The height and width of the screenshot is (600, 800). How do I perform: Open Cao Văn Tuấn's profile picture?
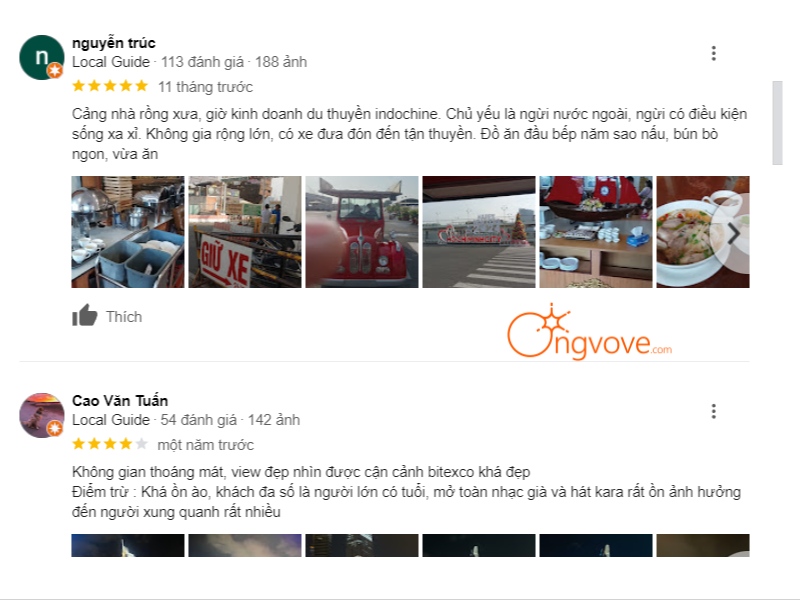pyautogui.click(x=42, y=415)
